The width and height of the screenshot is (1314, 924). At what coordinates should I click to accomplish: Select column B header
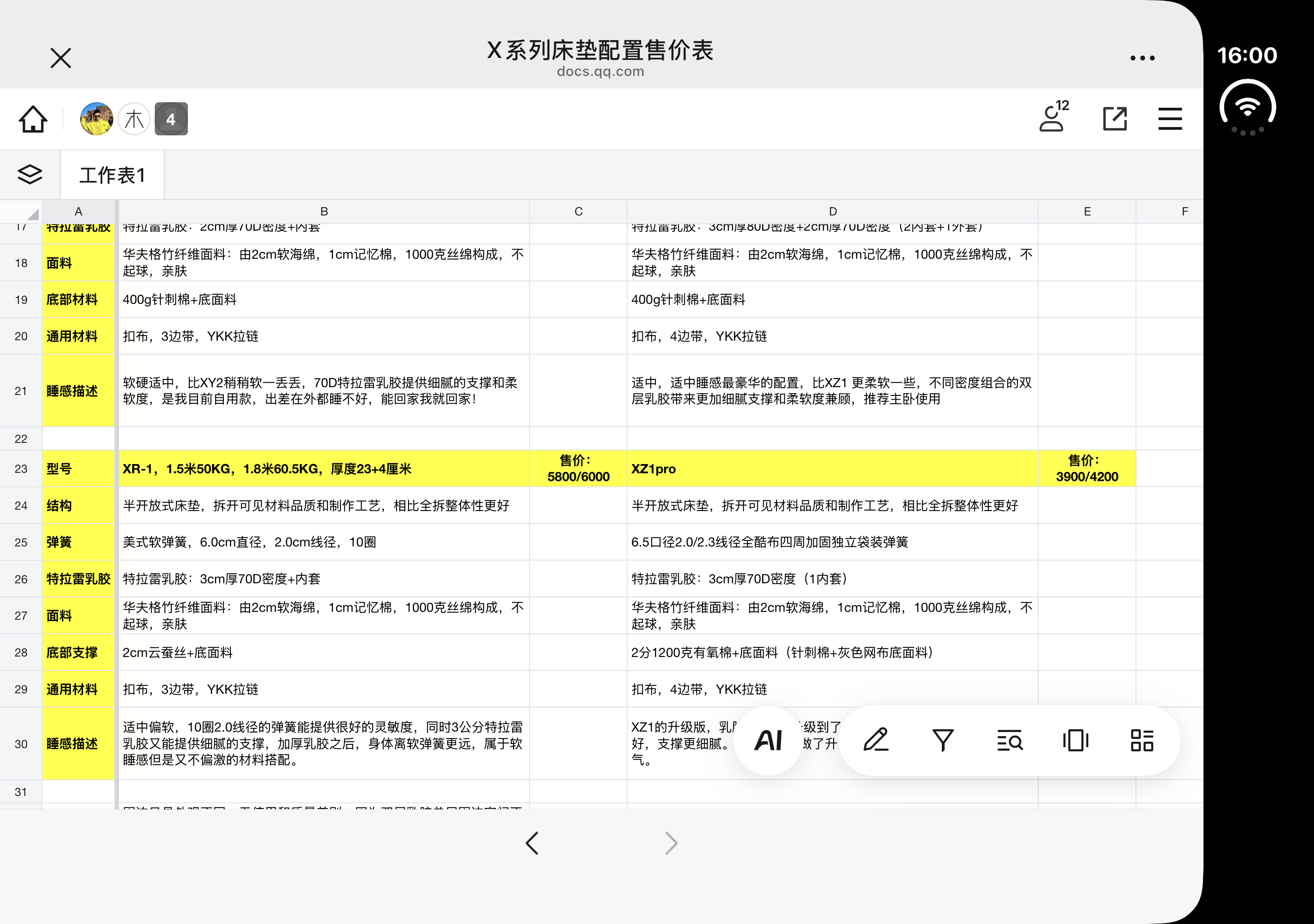pyautogui.click(x=324, y=212)
